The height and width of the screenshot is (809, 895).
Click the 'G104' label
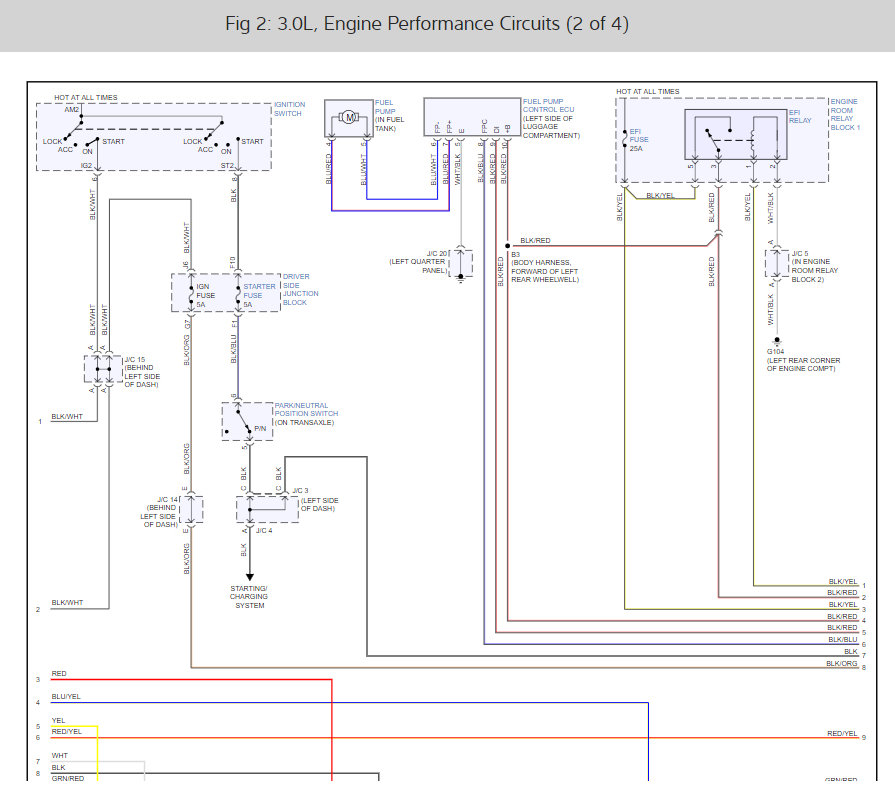[x=775, y=352]
